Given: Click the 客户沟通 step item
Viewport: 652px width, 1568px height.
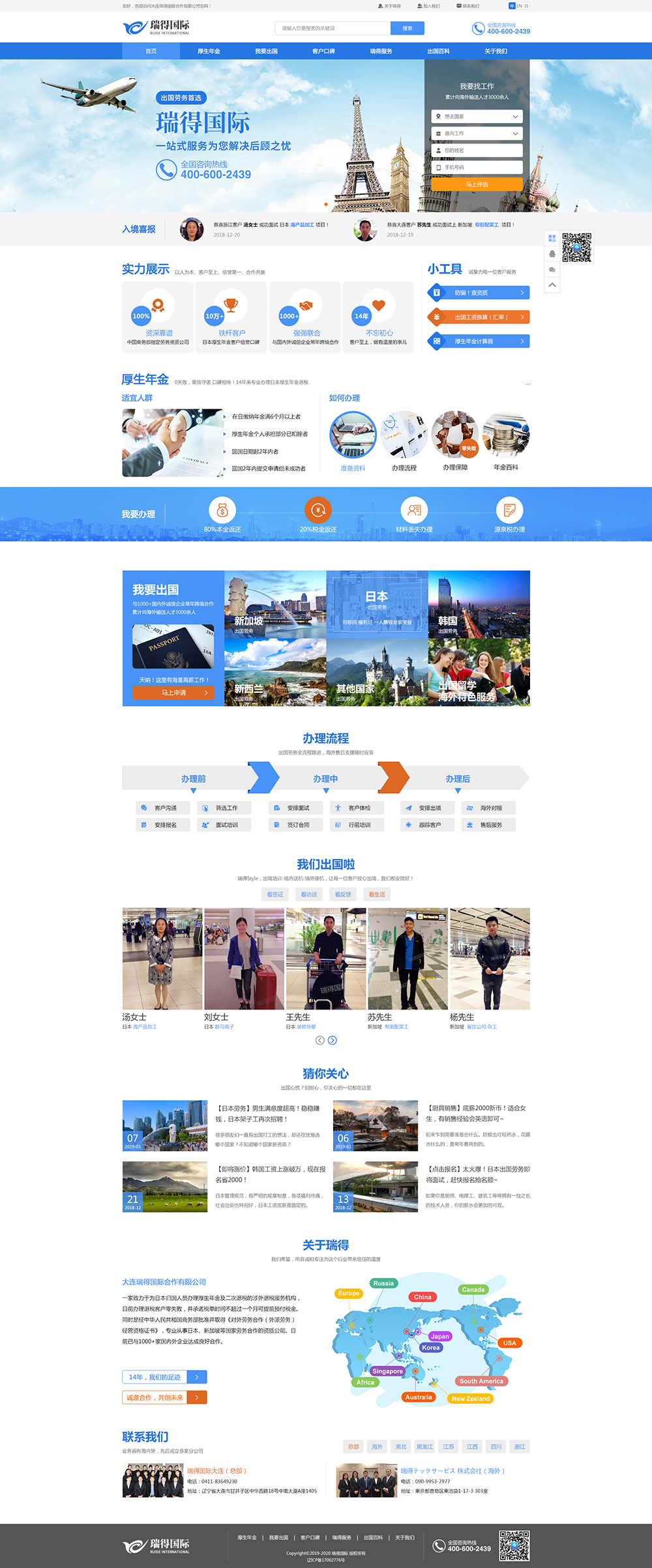Looking at the screenshot, I should (163, 807).
